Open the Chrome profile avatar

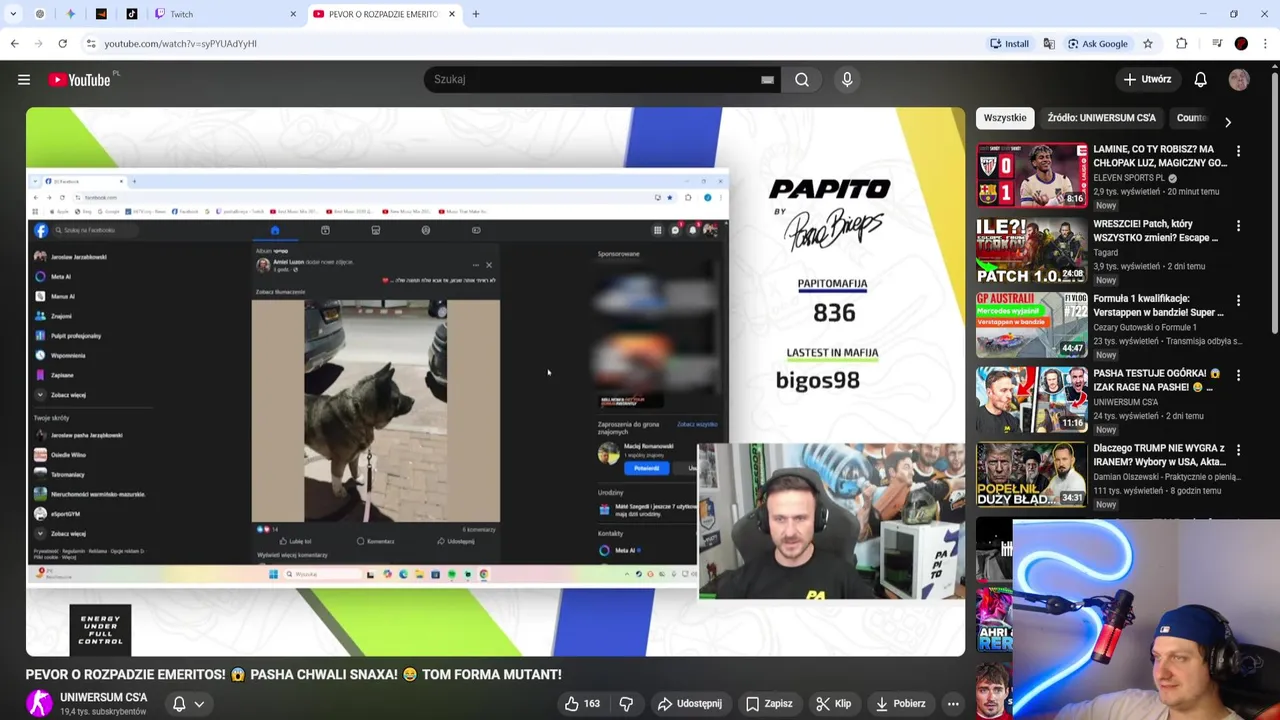1241,44
